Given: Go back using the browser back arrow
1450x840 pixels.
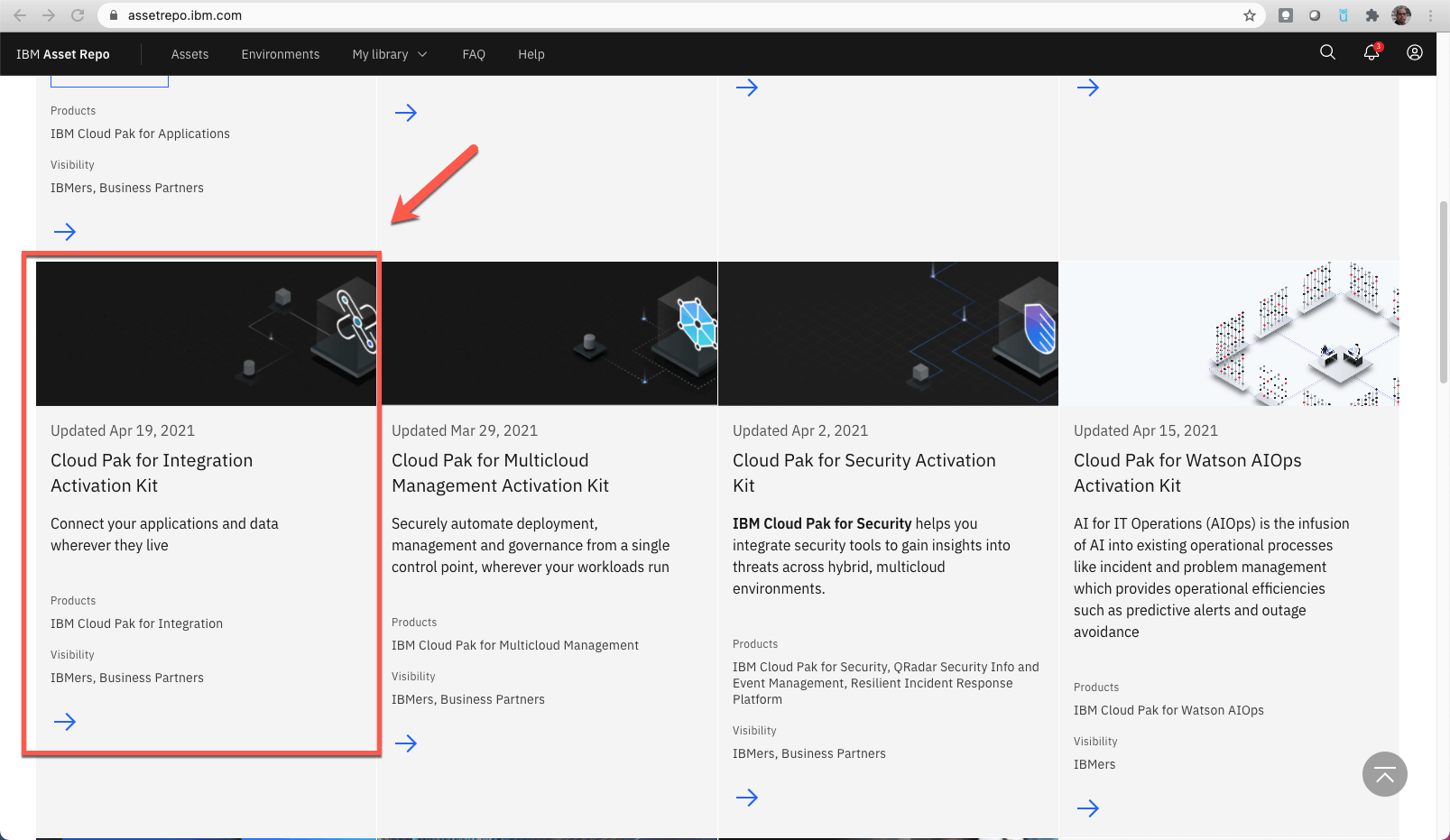Looking at the screenshot, I should 19,14.
